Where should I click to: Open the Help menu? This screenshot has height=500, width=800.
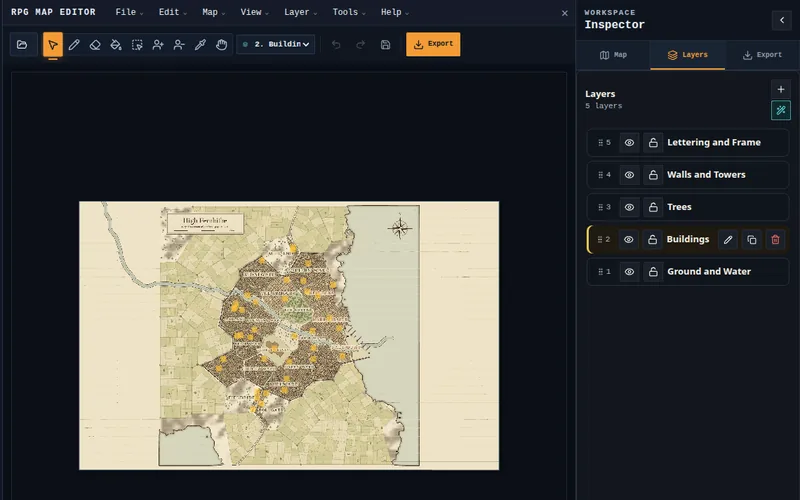click(395, 12)
